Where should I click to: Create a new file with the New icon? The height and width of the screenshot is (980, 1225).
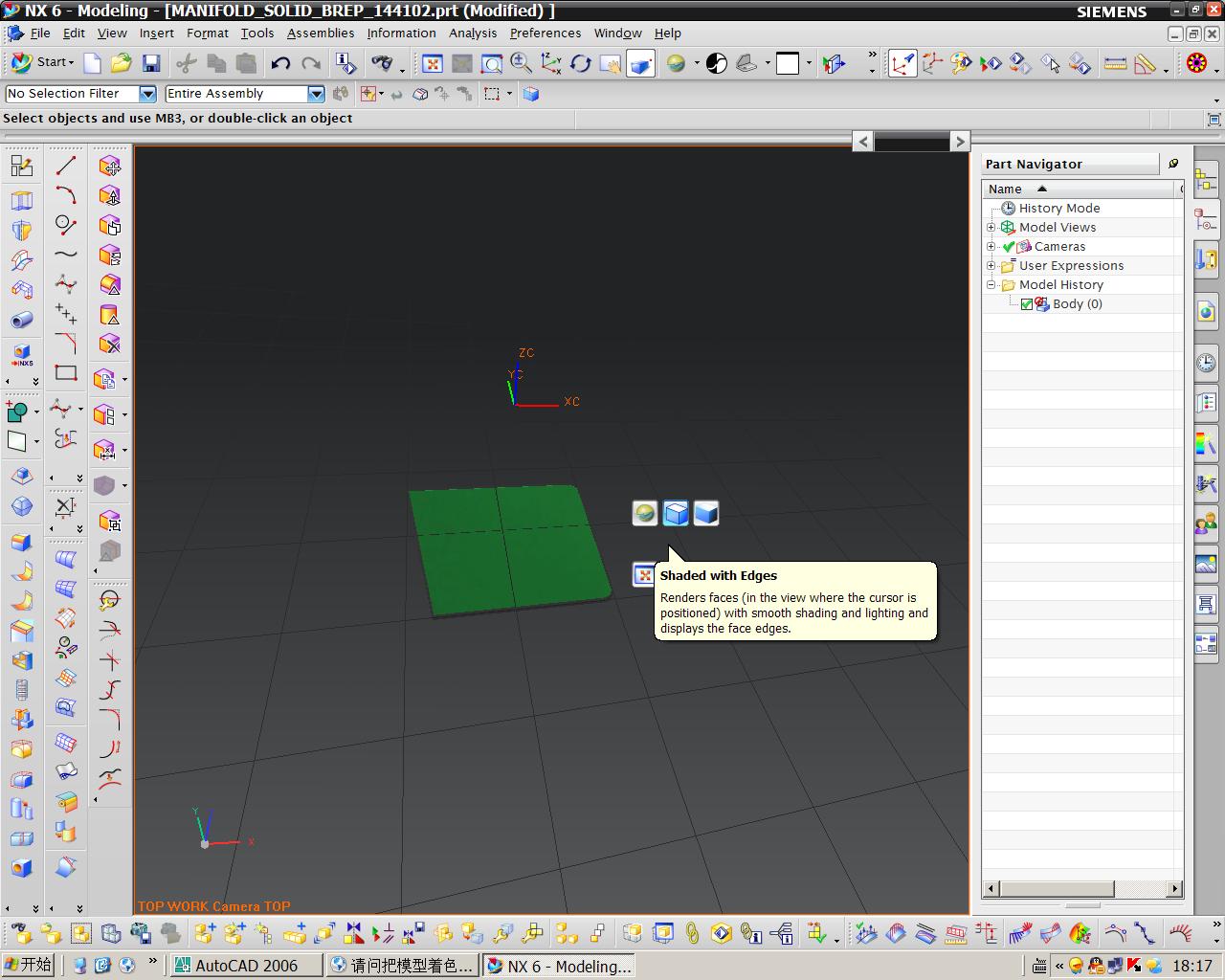93,63
